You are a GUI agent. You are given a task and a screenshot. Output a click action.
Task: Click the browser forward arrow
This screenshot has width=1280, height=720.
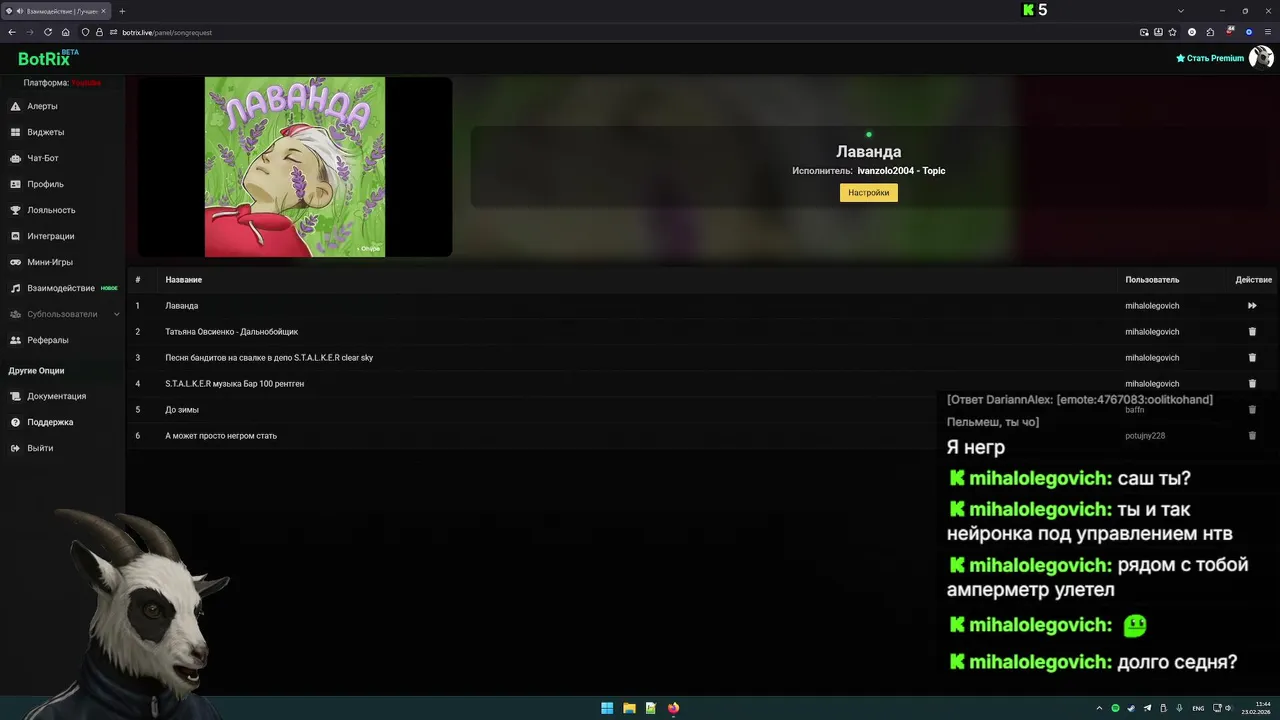(30, 32)
